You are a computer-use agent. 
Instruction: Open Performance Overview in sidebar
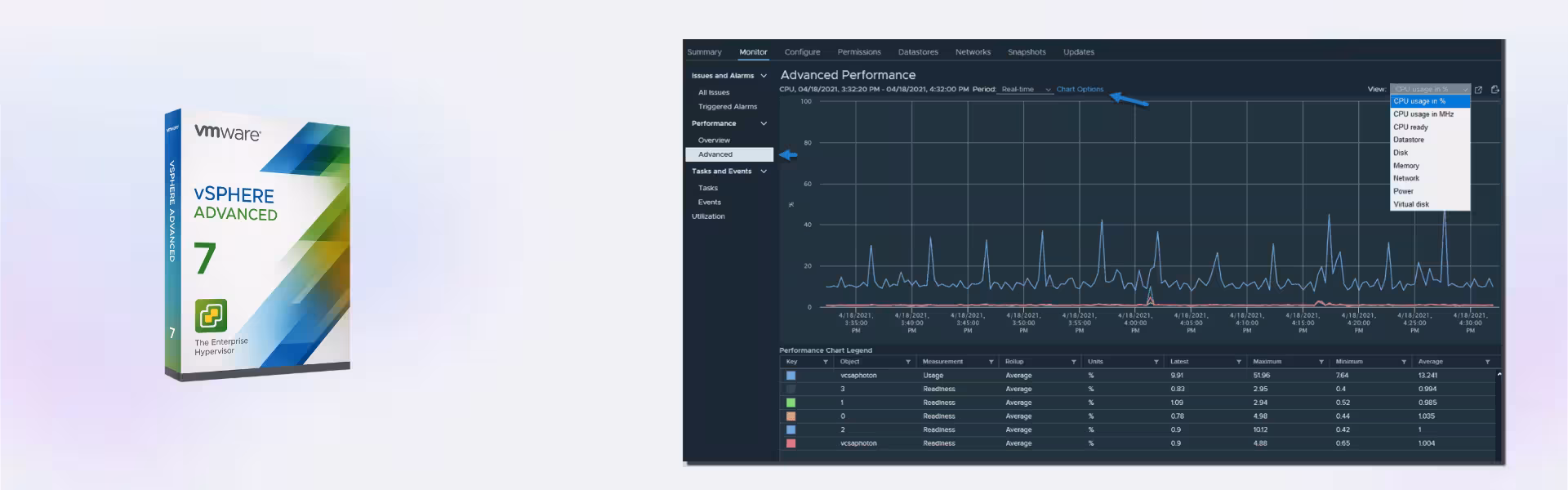[x=714, y=140]
